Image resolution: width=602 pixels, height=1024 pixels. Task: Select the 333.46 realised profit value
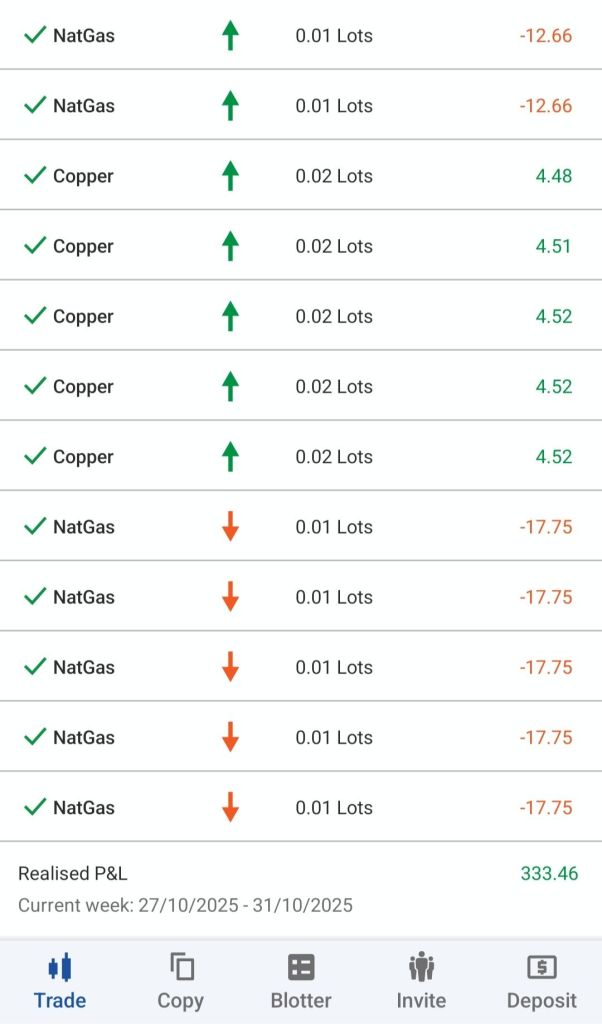549,874
